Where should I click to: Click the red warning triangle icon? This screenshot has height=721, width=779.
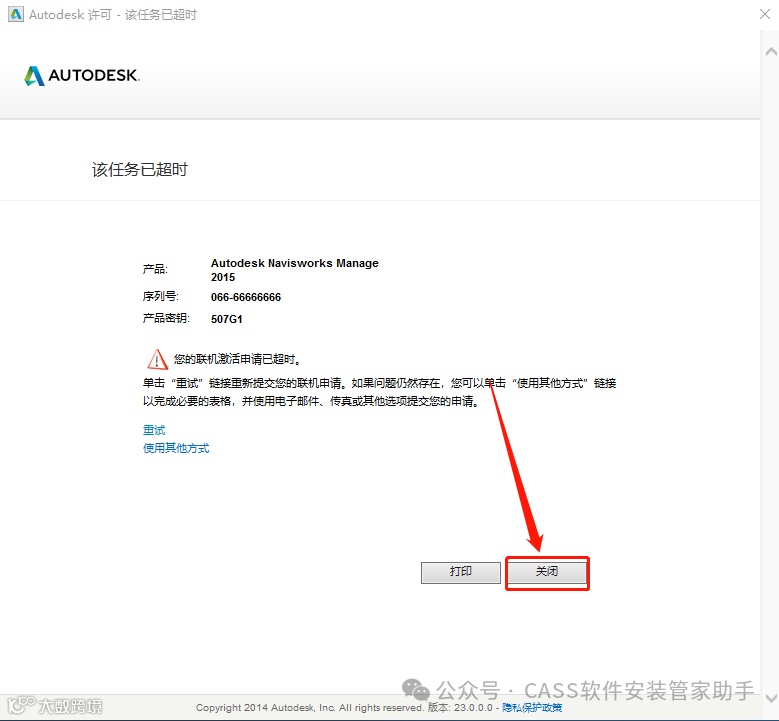[x=157, y=359]
